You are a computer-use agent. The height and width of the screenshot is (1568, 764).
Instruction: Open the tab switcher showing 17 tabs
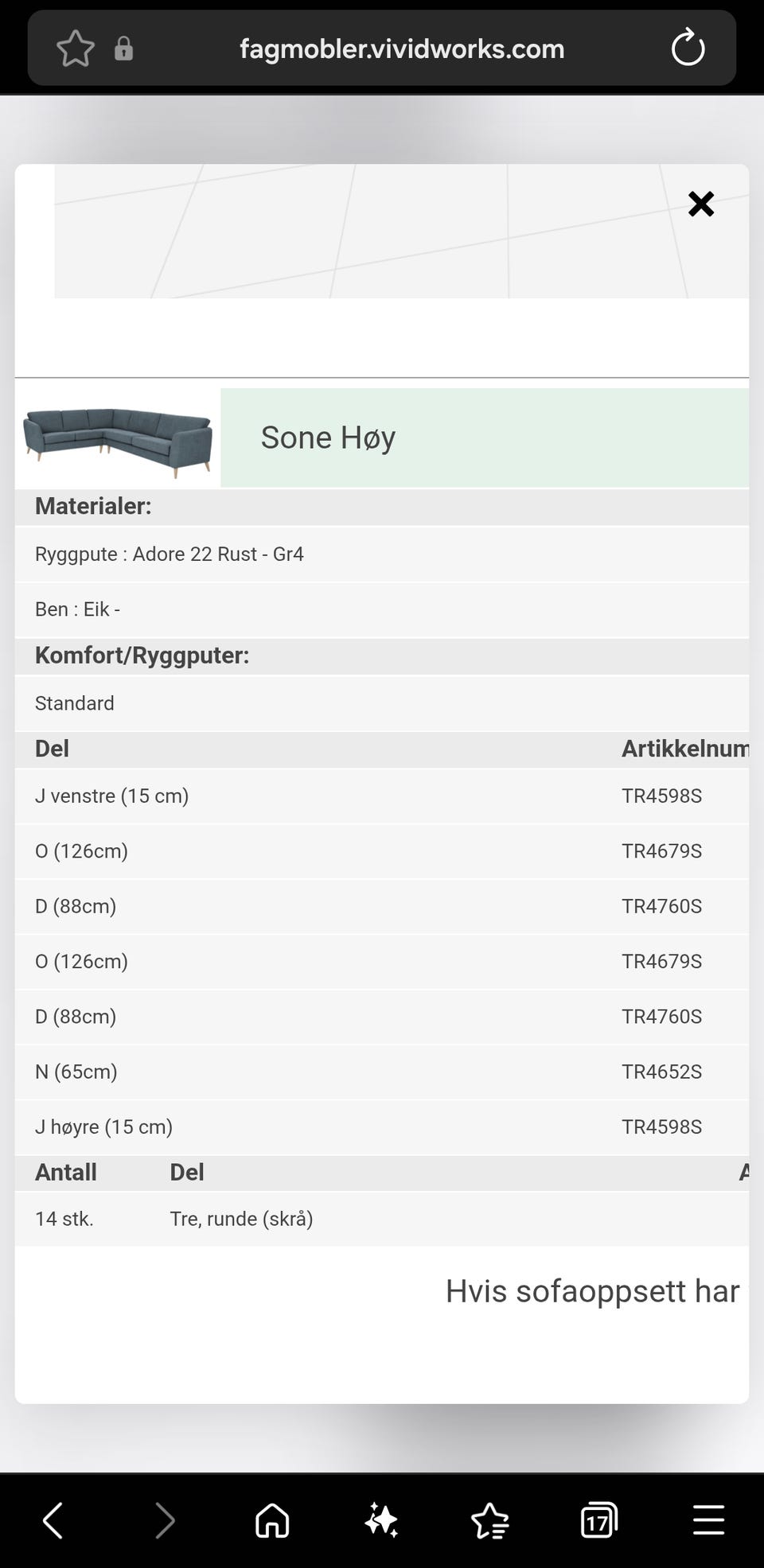[x=598, y=1520]
